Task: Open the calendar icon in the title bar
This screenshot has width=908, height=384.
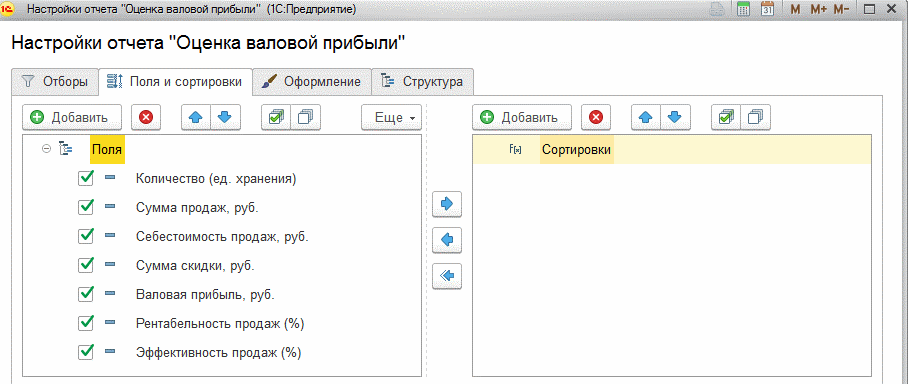Action: (767, 9)
